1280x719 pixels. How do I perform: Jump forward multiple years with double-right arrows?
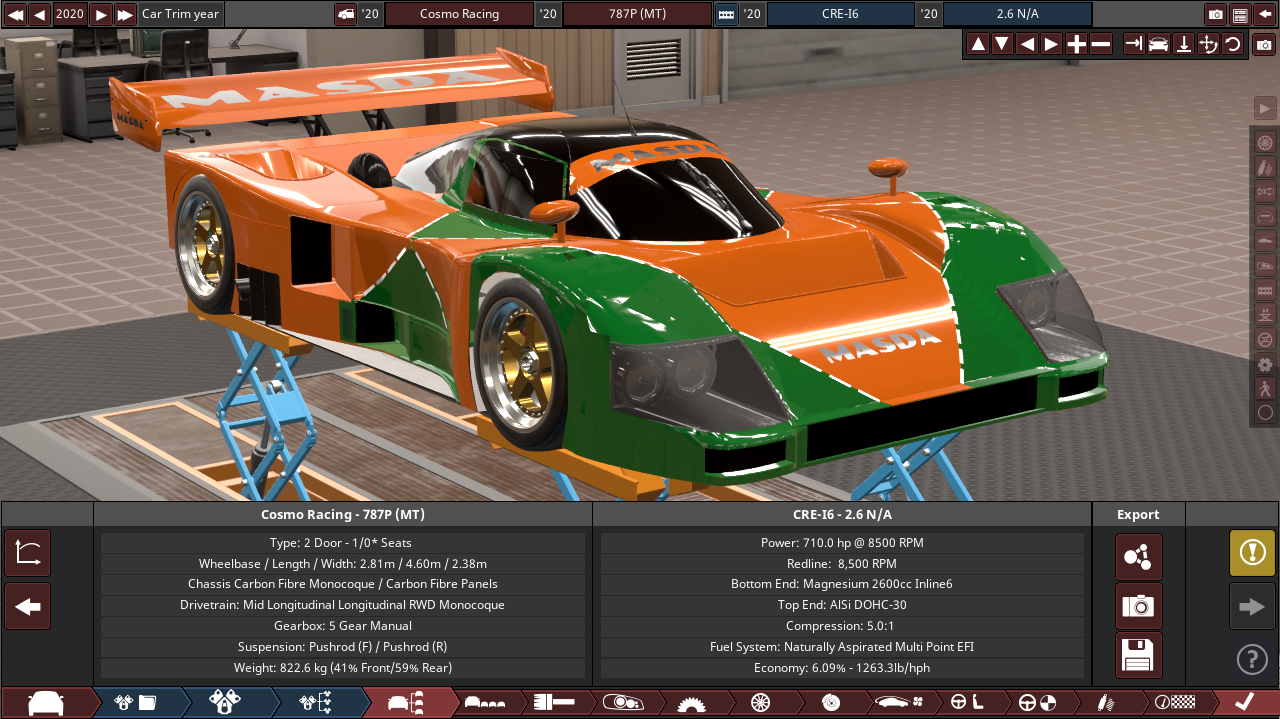point(125,14)
